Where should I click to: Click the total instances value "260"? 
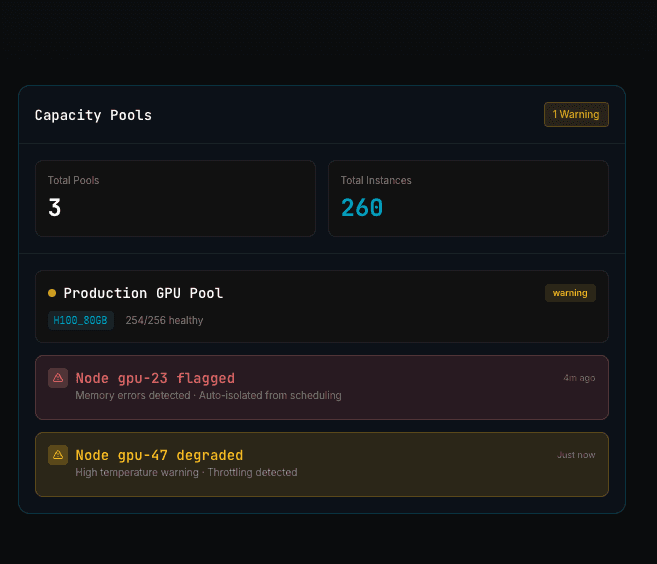362,208
